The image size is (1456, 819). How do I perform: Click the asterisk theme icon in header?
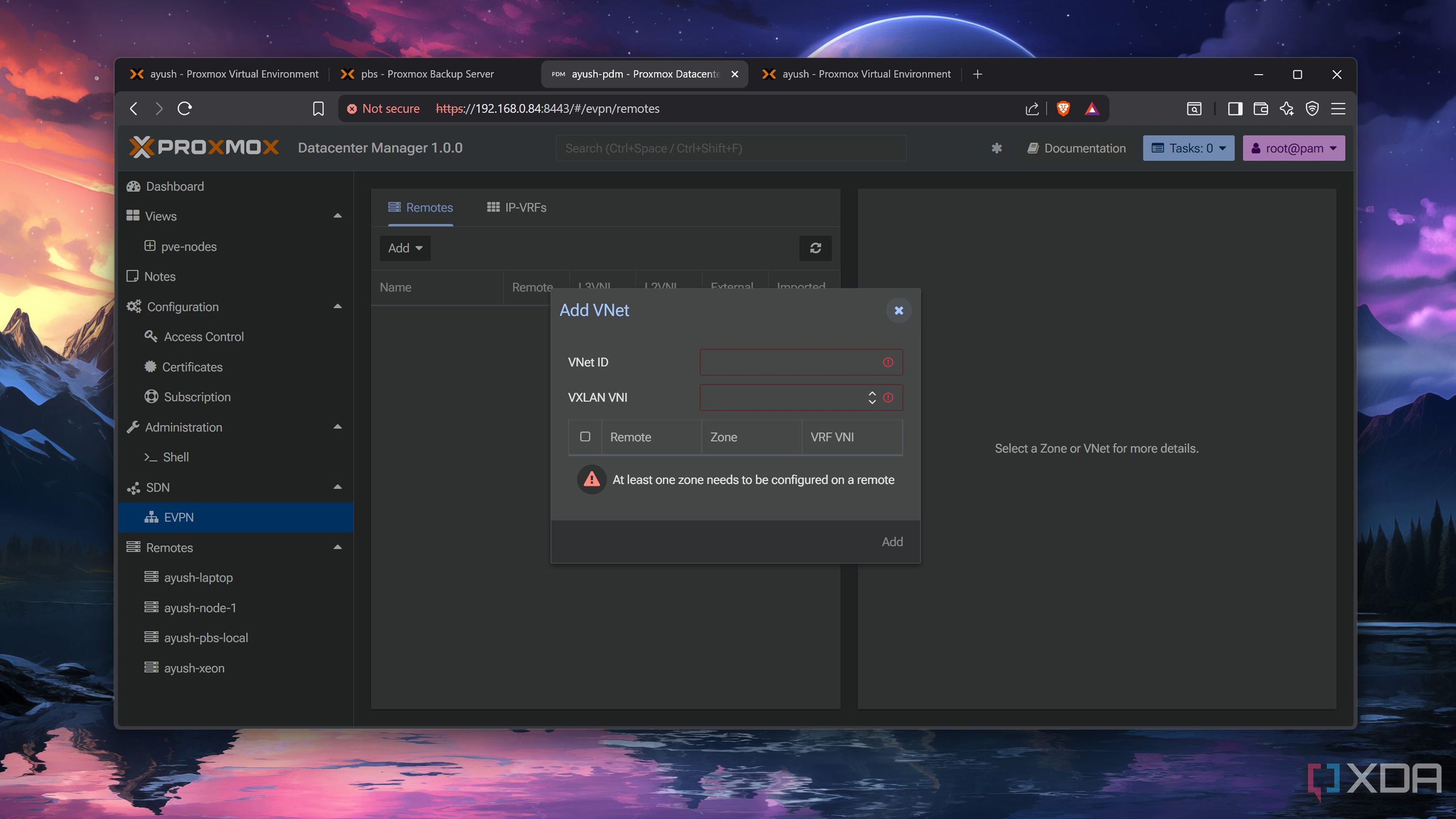(x=996, y=148)
